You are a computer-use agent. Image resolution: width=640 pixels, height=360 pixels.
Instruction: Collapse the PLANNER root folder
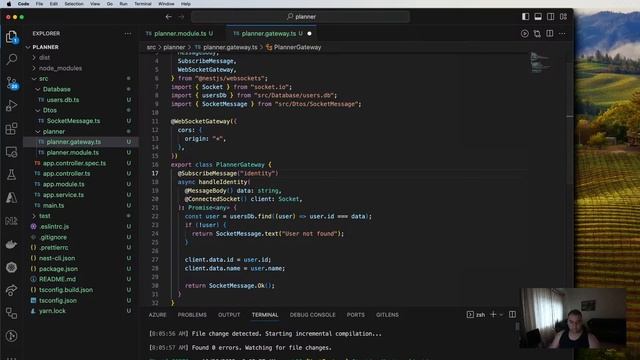click(45, 47)
